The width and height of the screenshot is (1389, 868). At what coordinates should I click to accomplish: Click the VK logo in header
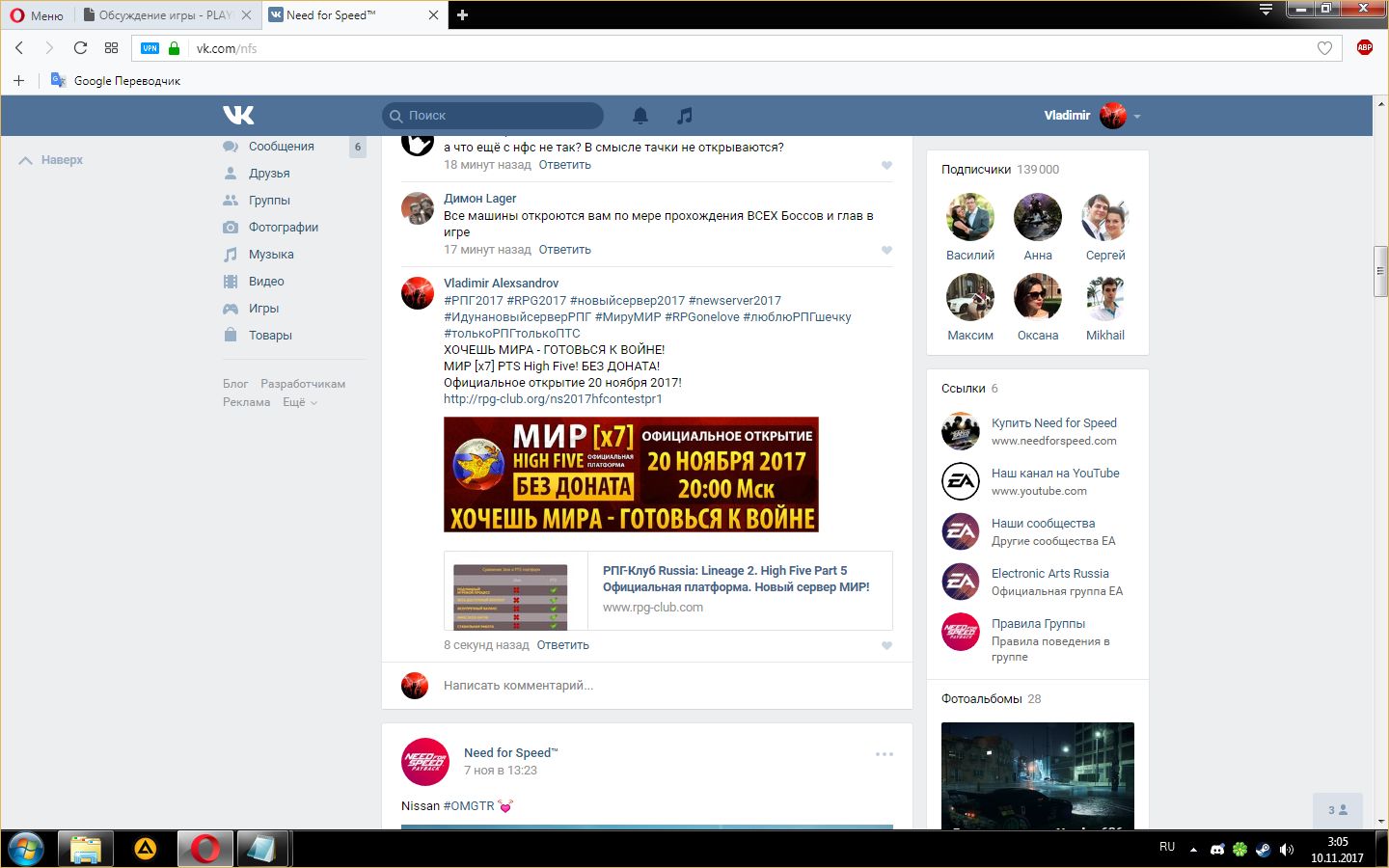tap(238, 116)
